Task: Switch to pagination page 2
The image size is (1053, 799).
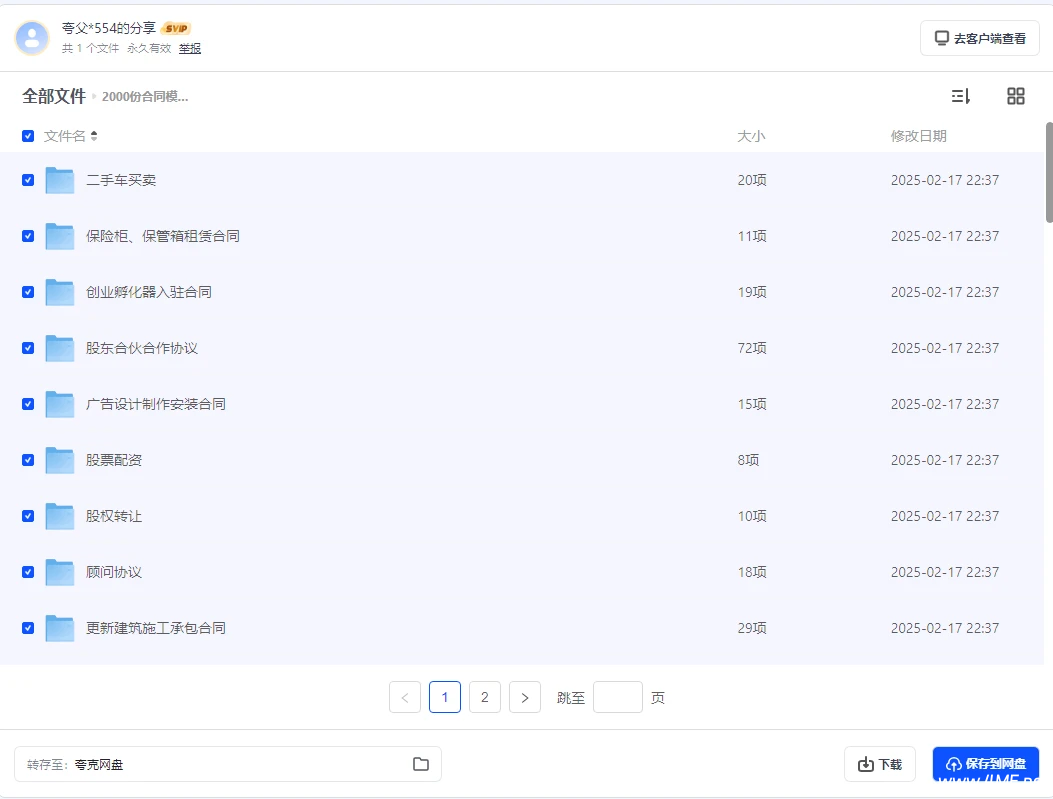Action: 485,697
